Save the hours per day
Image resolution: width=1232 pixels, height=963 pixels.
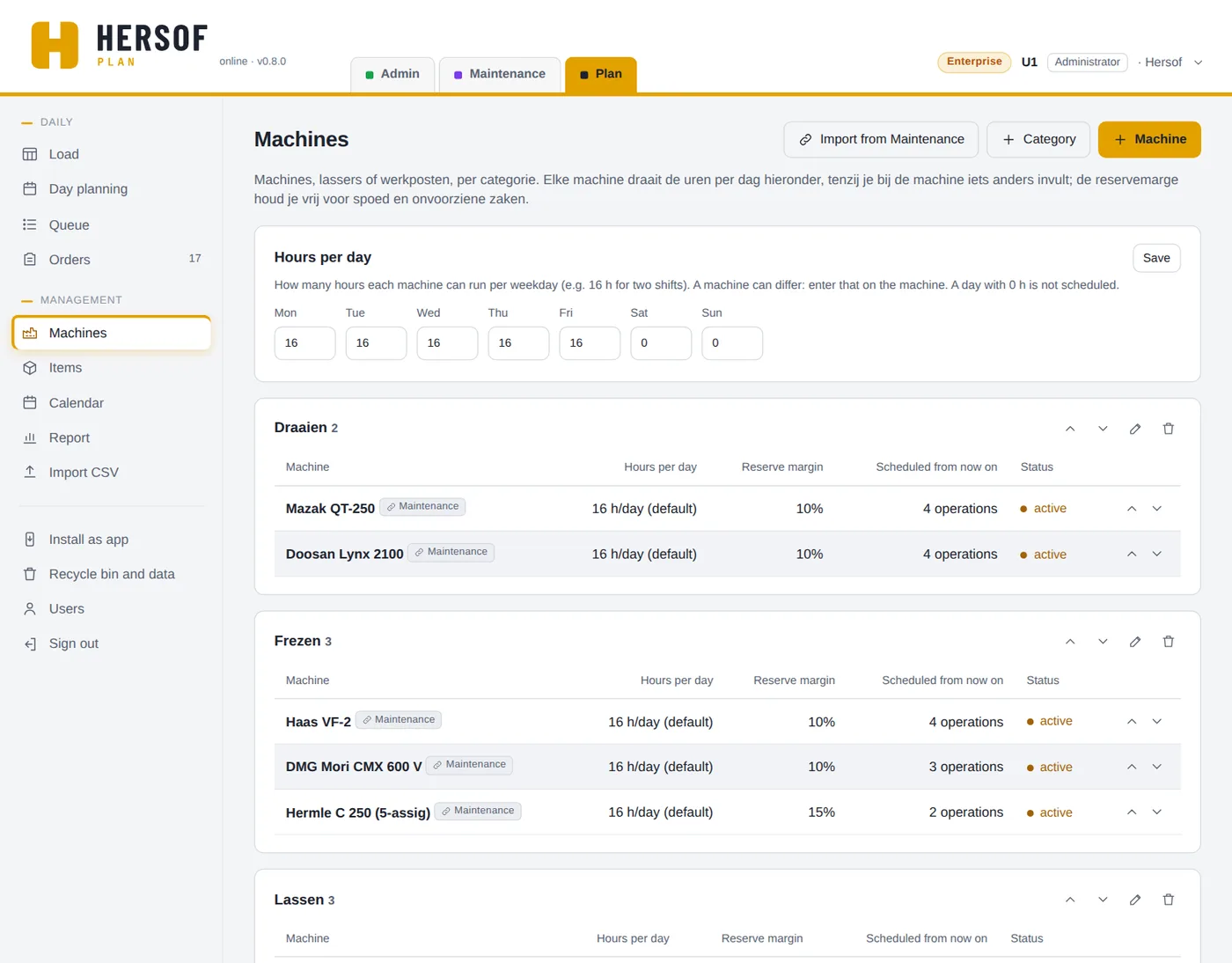click(1156, 258)
